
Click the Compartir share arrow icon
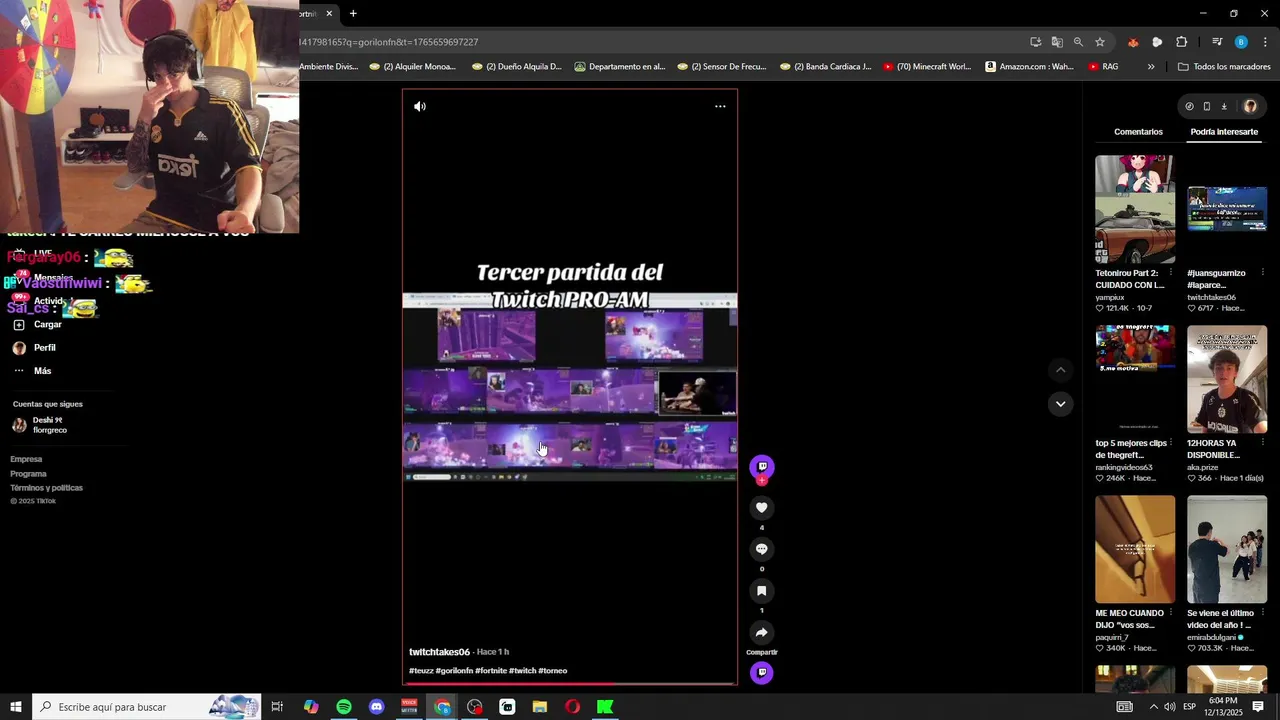tap(761, 632)
